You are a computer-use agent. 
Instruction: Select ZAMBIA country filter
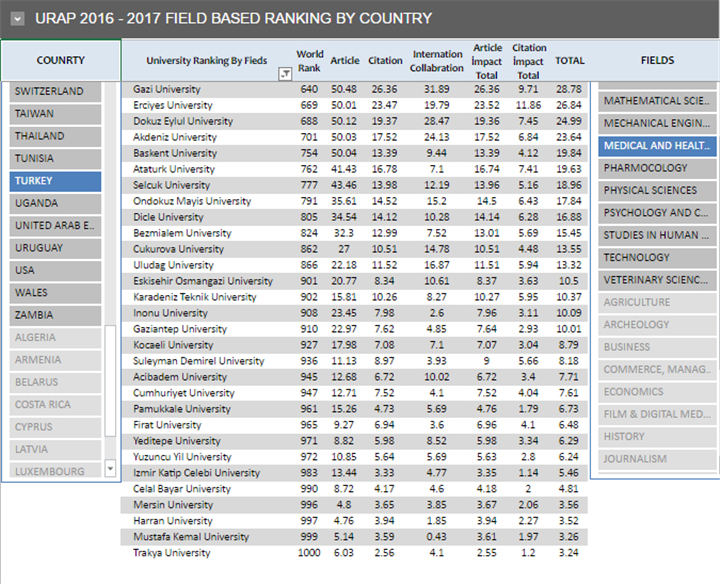[55, 315]
